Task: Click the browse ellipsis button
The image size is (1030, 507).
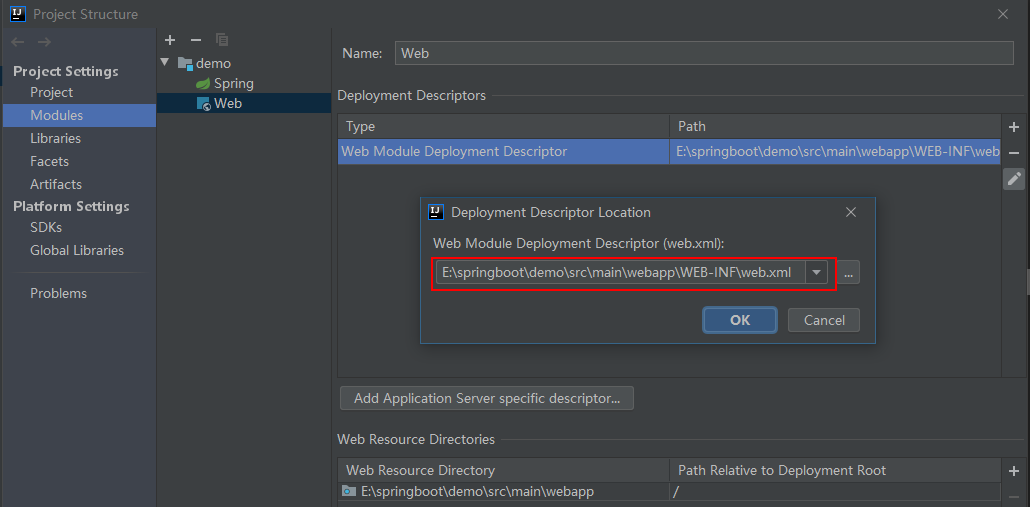Action: click(849, 272)
